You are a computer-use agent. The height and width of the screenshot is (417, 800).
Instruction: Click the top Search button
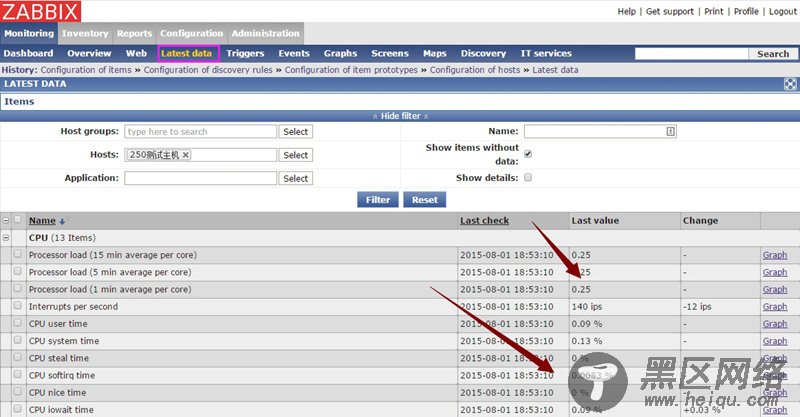click(773, 54)
